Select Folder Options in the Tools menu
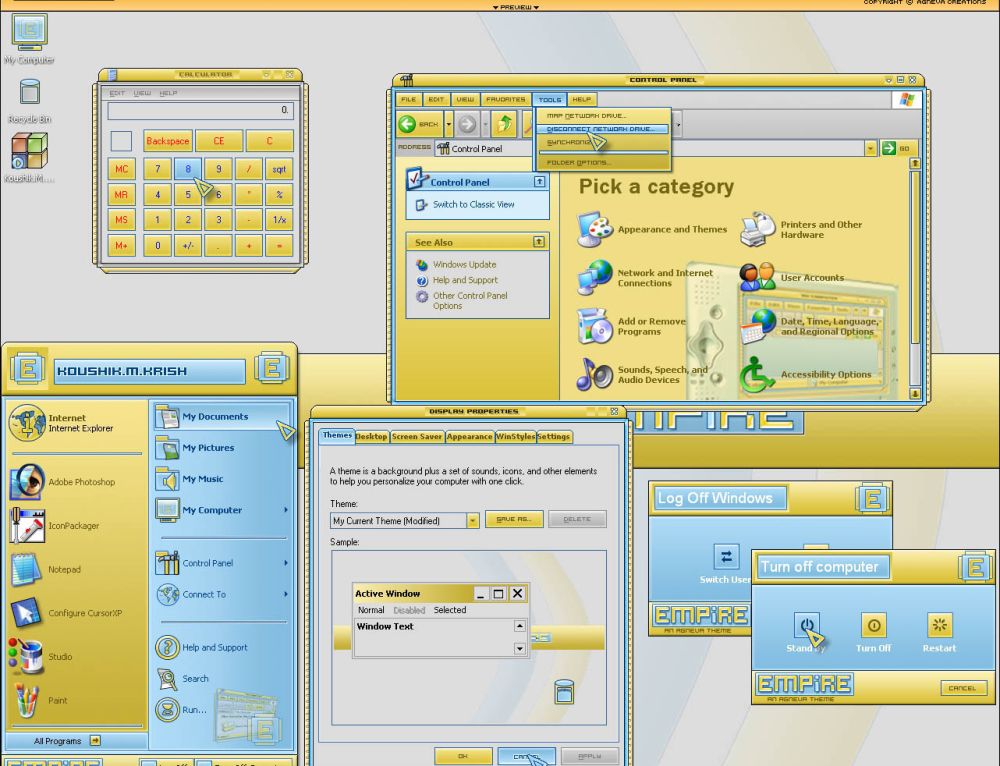 pos(579,162)
